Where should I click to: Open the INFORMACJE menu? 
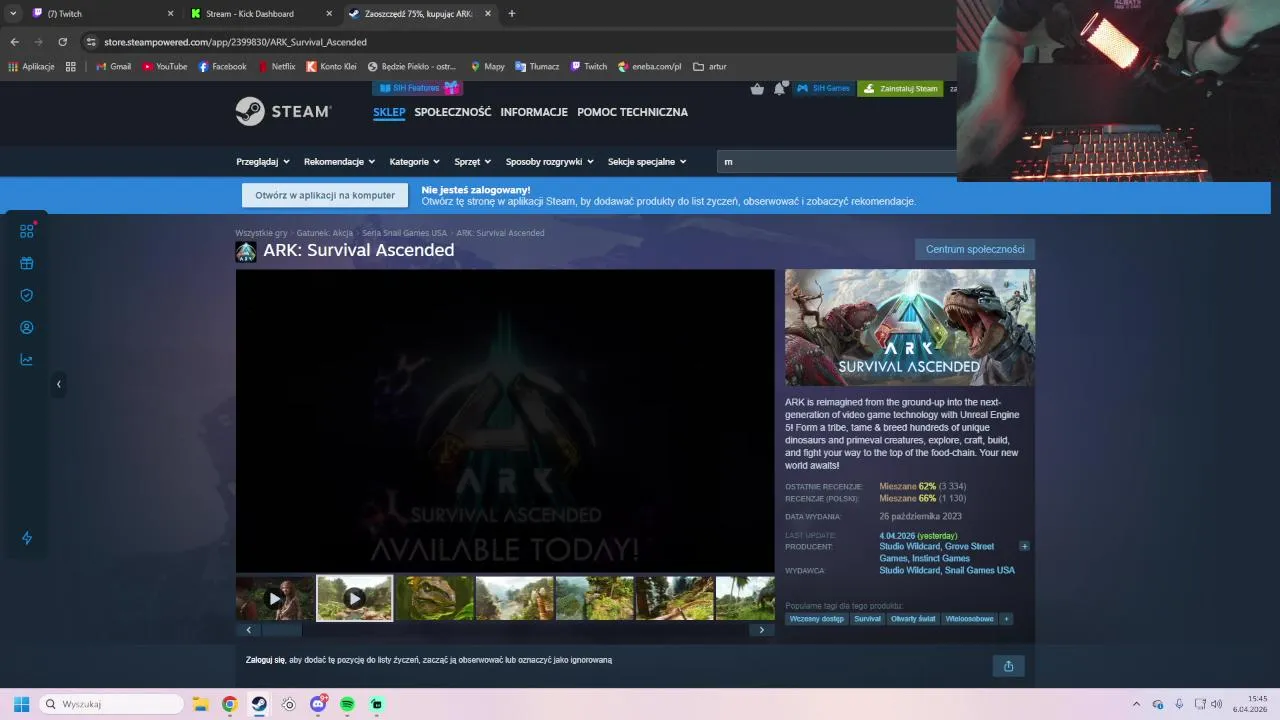click(534, 112)
